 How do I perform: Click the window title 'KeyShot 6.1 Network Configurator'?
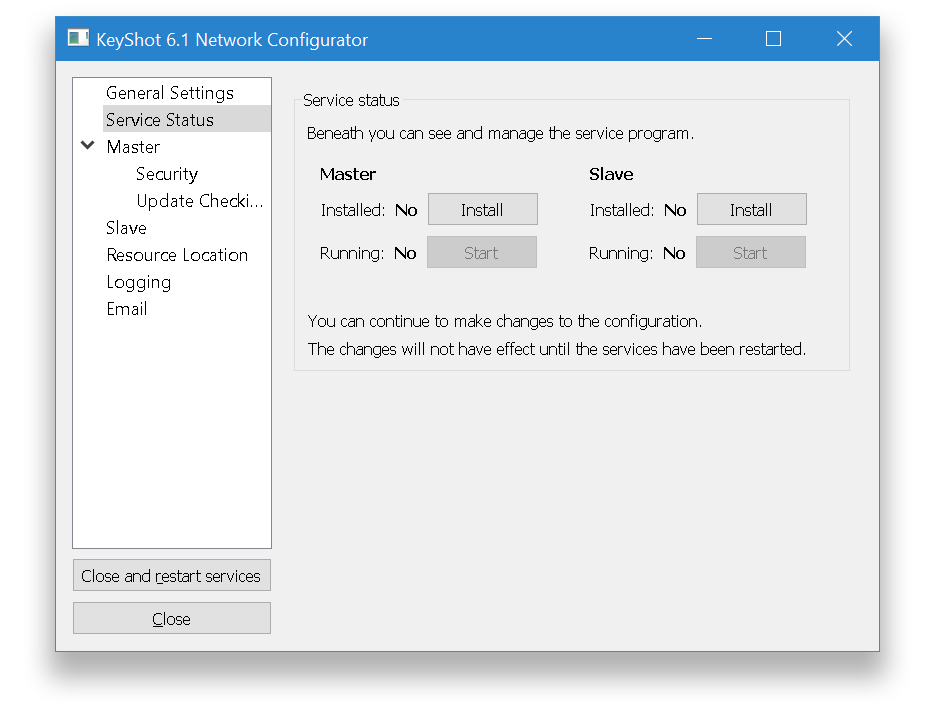(232, 39)
